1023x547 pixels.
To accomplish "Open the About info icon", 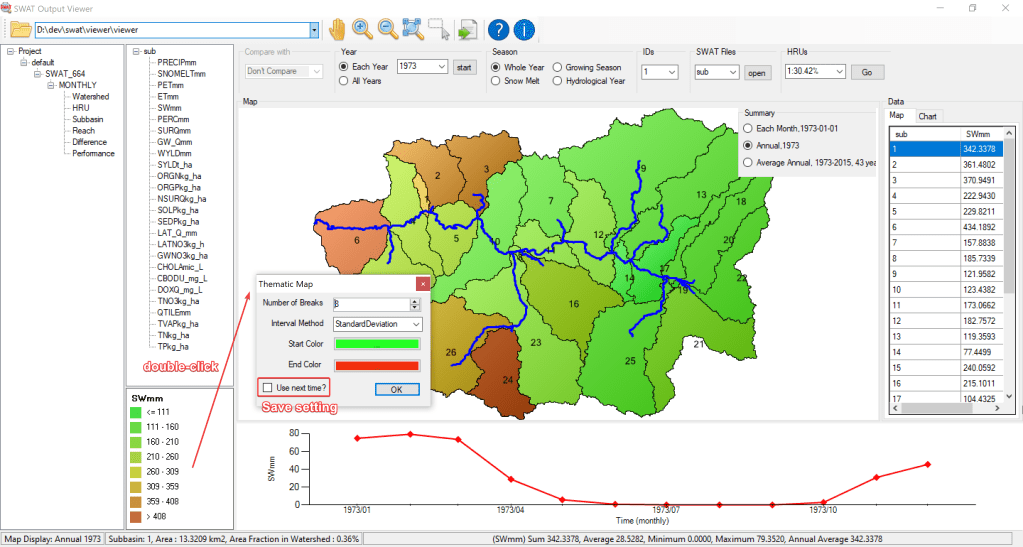I will click(524, 29).
